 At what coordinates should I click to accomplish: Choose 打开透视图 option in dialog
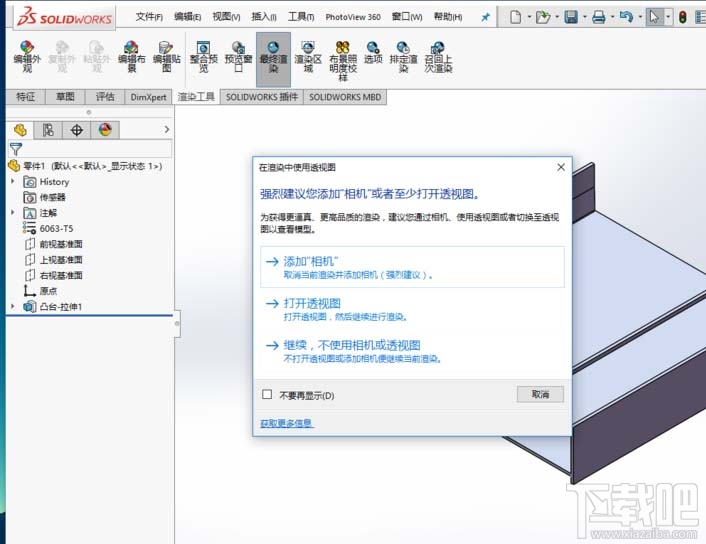[x=412, y=309]
